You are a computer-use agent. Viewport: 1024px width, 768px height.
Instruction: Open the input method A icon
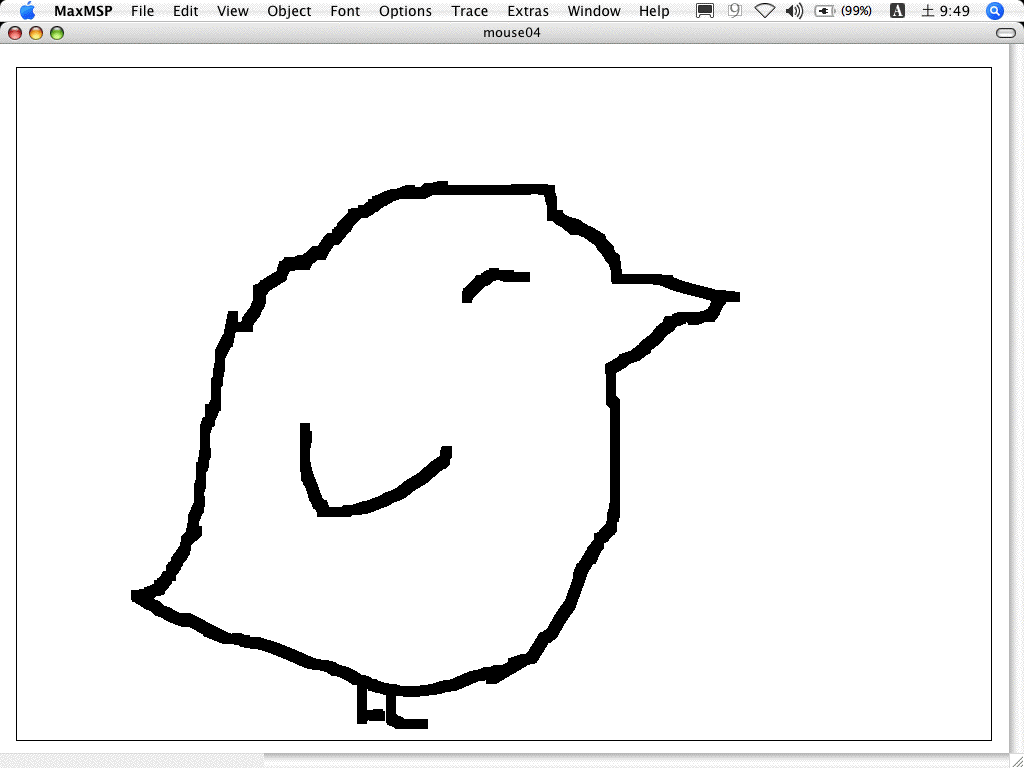coord(897,10)
